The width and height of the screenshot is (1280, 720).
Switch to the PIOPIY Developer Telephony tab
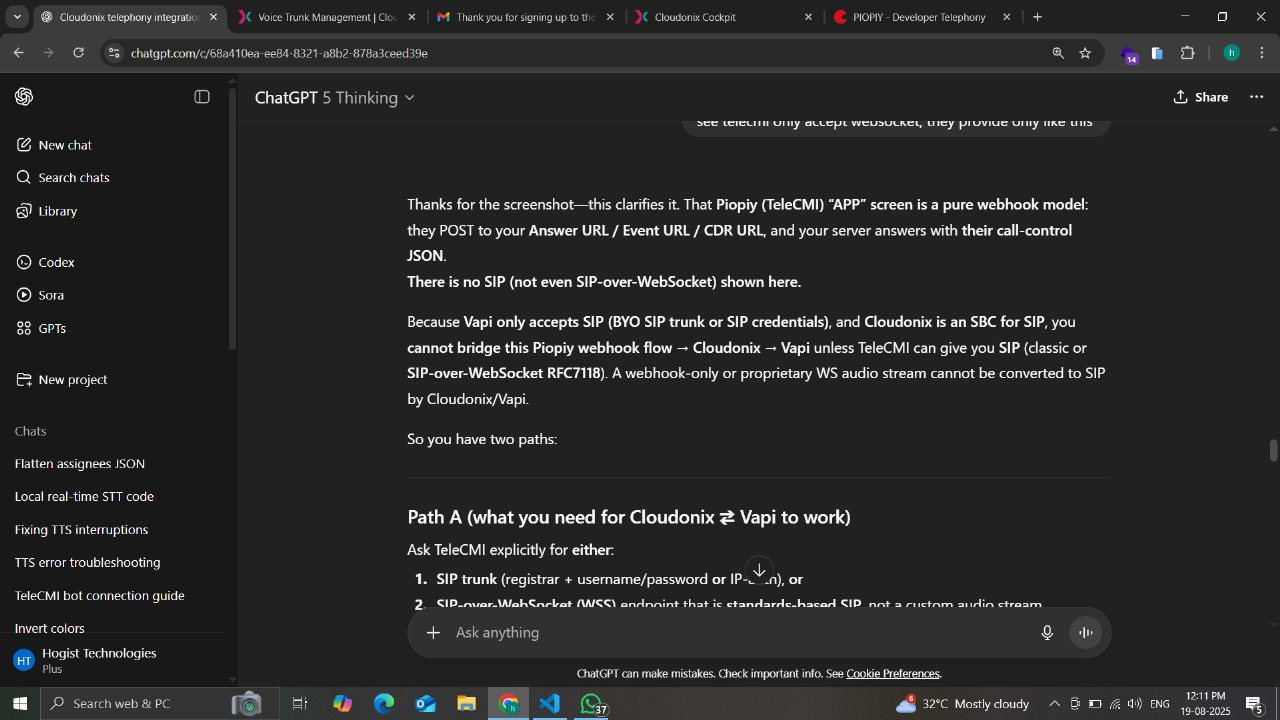[918, 17]
